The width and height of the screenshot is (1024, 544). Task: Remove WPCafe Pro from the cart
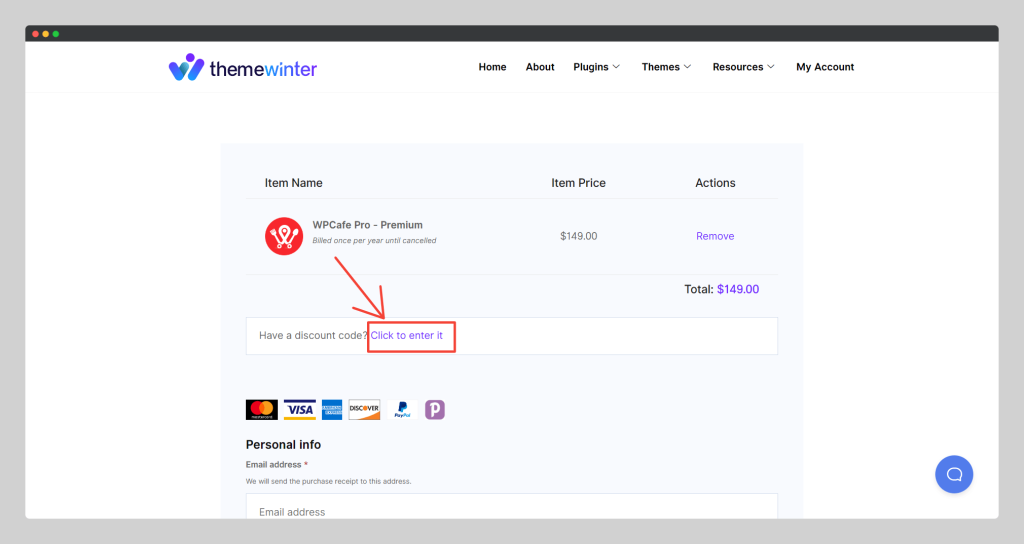714,236
